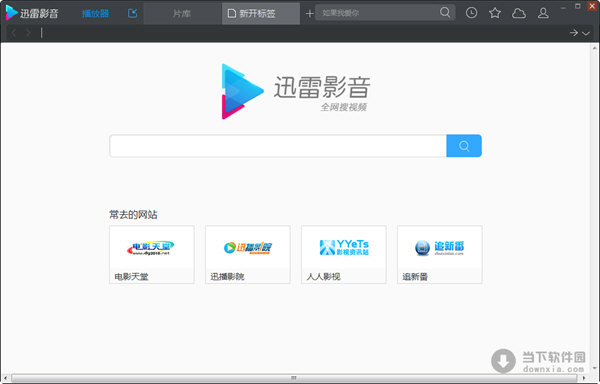Open playback history clock icon
Screen dimensions: 600x384
(471, 13)
